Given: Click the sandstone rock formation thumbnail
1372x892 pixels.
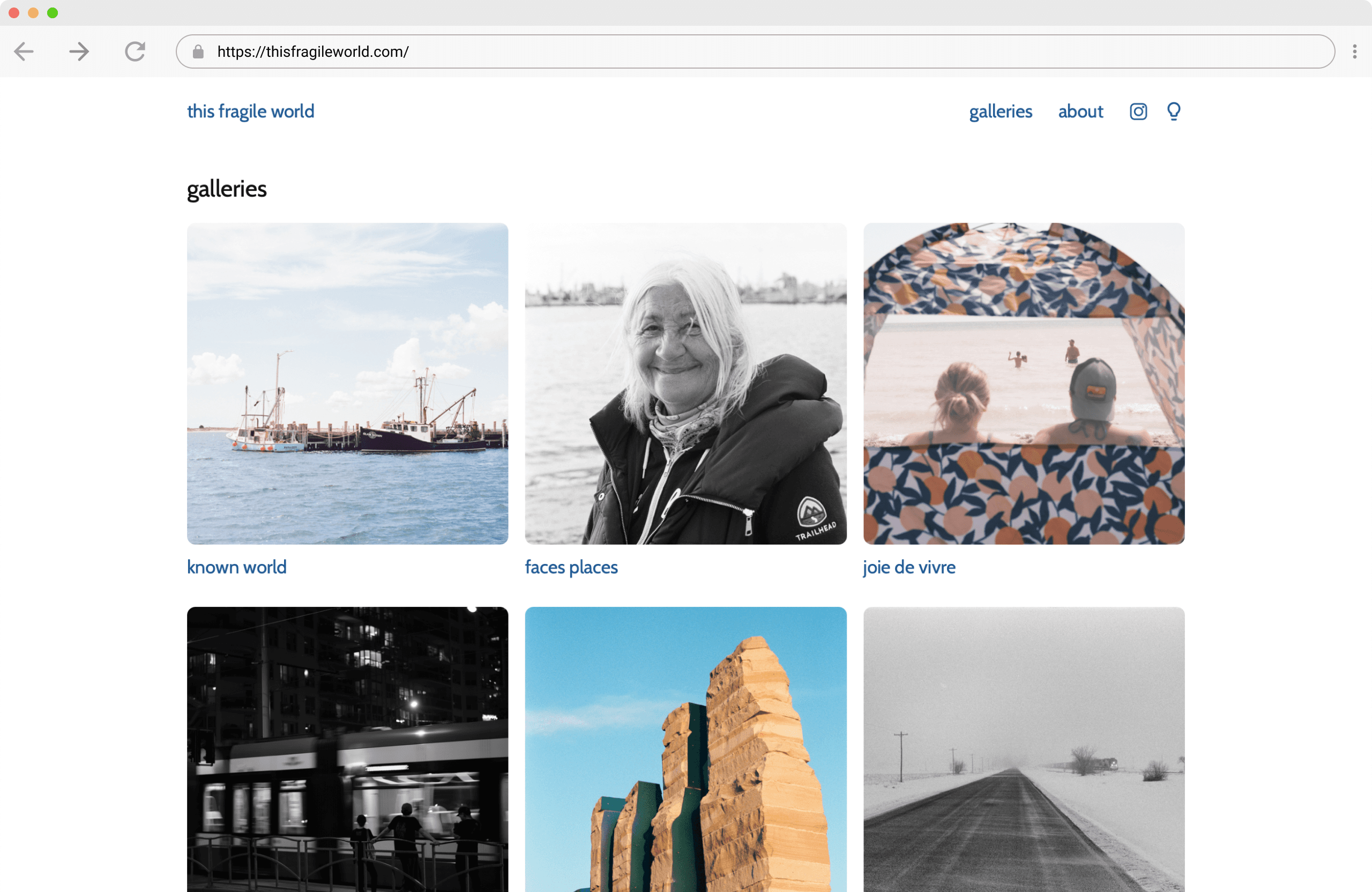Looking at the screenshot, I should 685,749.
